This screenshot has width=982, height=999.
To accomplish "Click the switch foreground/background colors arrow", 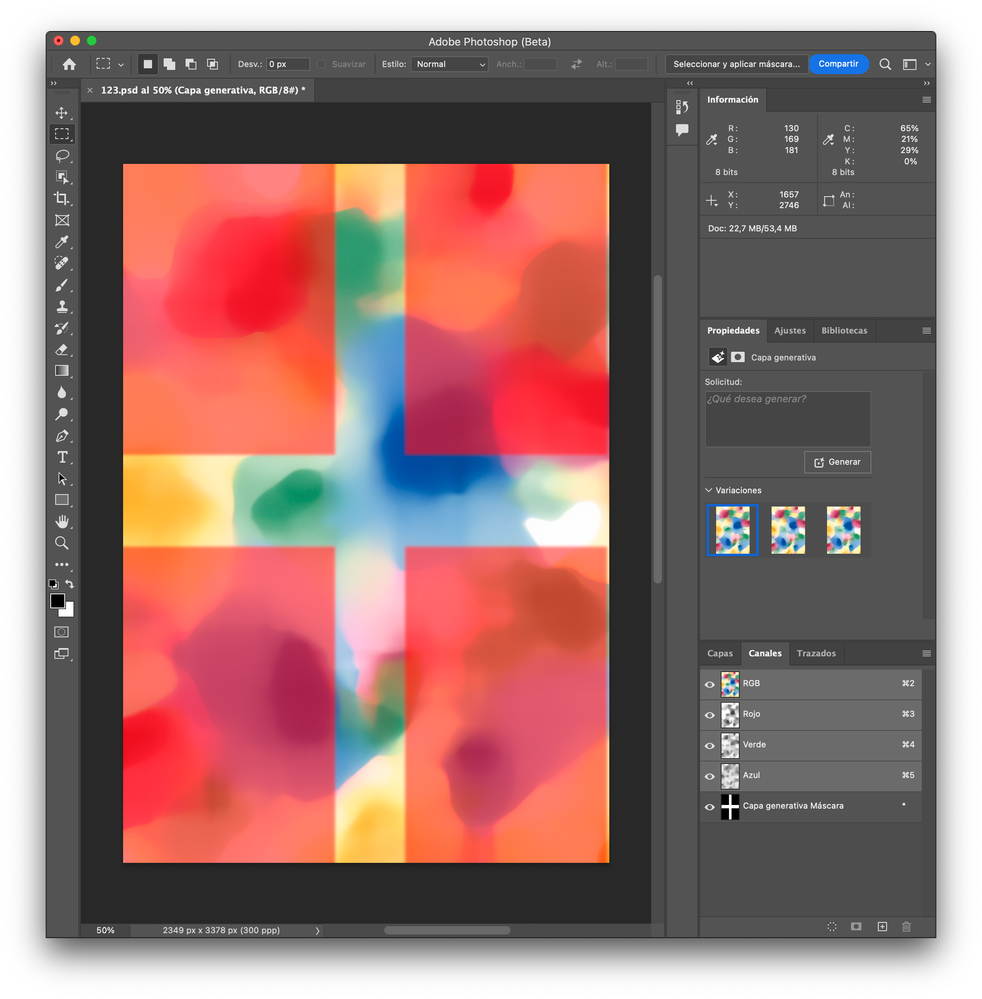I will [69, 584].
